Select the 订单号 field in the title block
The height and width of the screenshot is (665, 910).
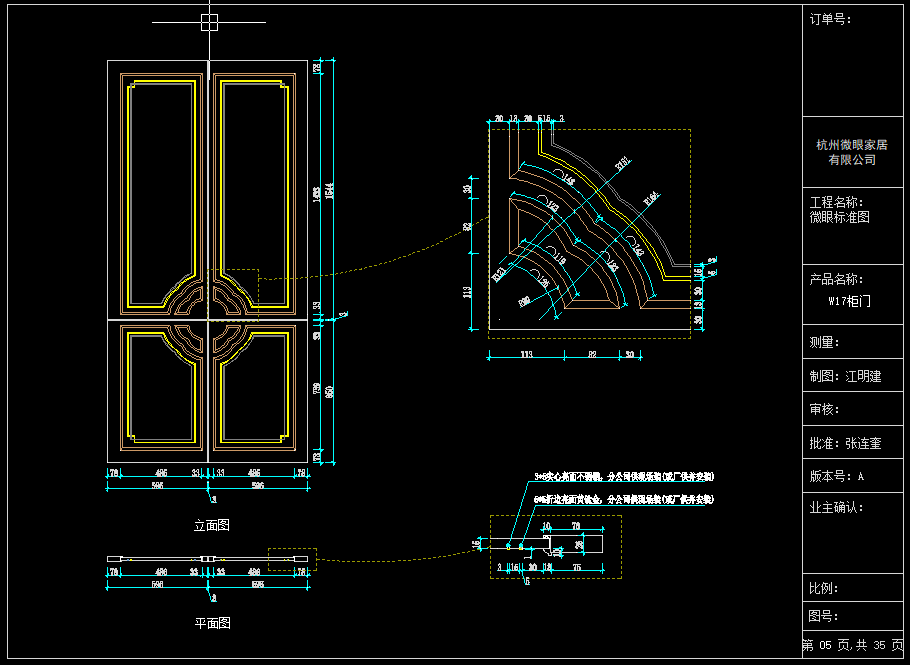(x=829, y=19)
